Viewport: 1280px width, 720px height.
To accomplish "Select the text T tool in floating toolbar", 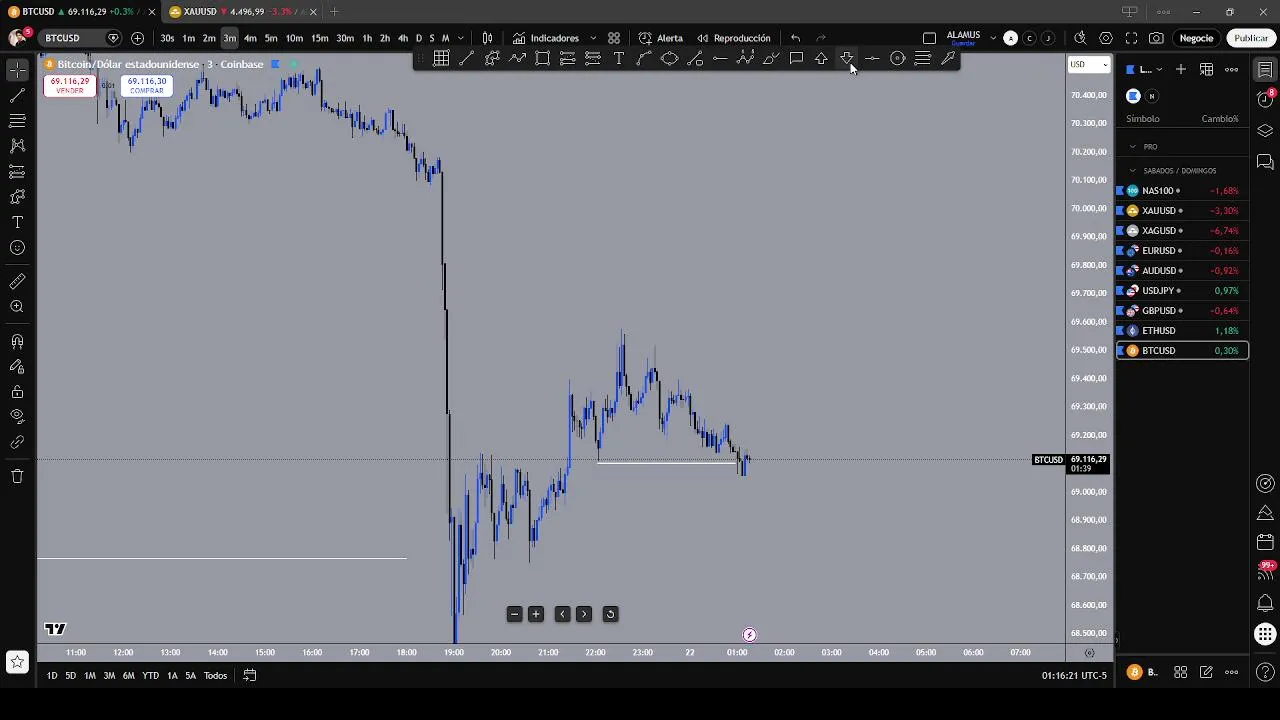I will (618, 58).
